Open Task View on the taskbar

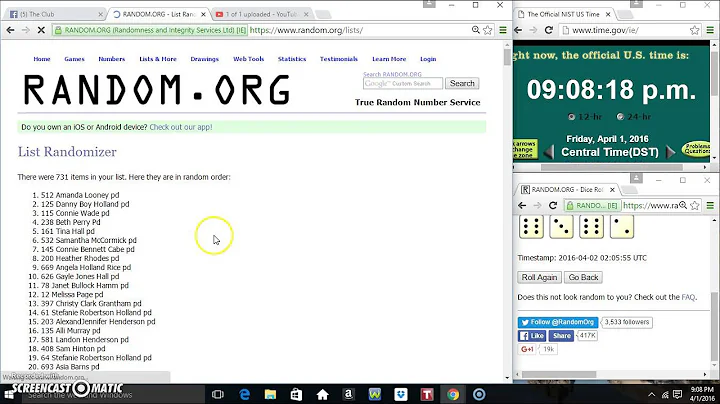218,394
